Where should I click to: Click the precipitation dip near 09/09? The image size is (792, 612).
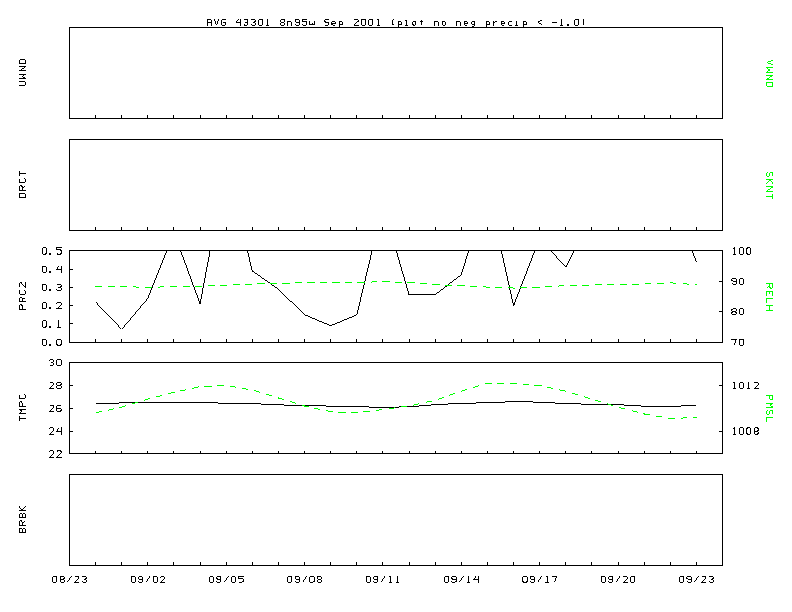coord(331,325)
